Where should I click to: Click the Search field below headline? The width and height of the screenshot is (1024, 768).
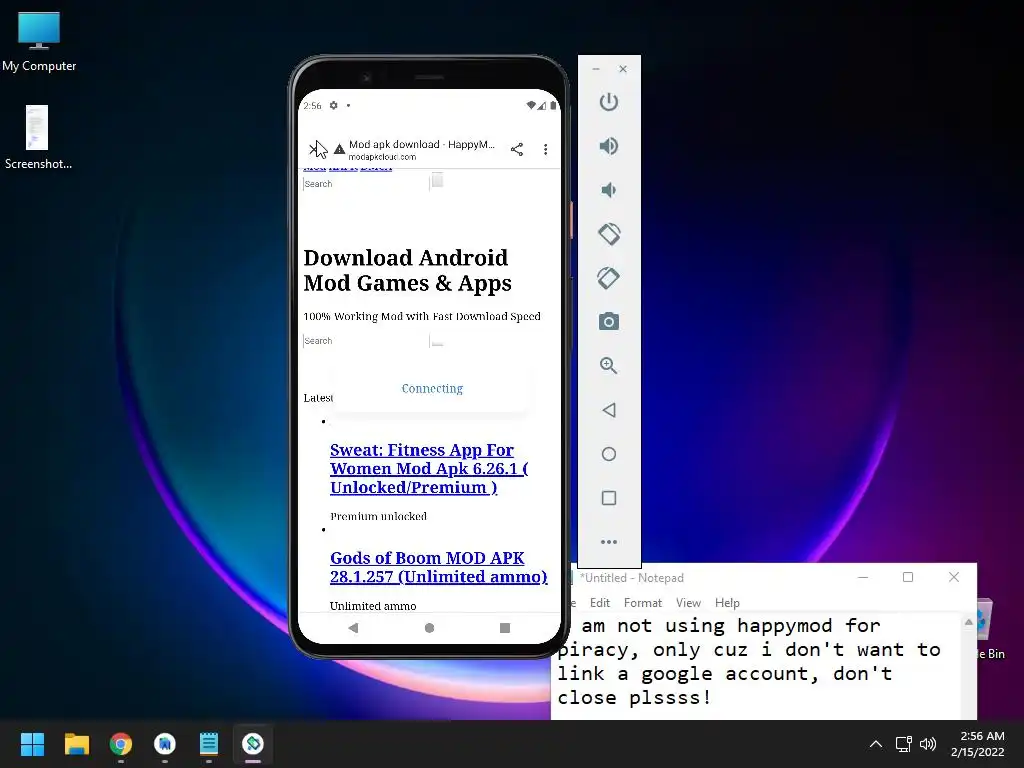366,340
